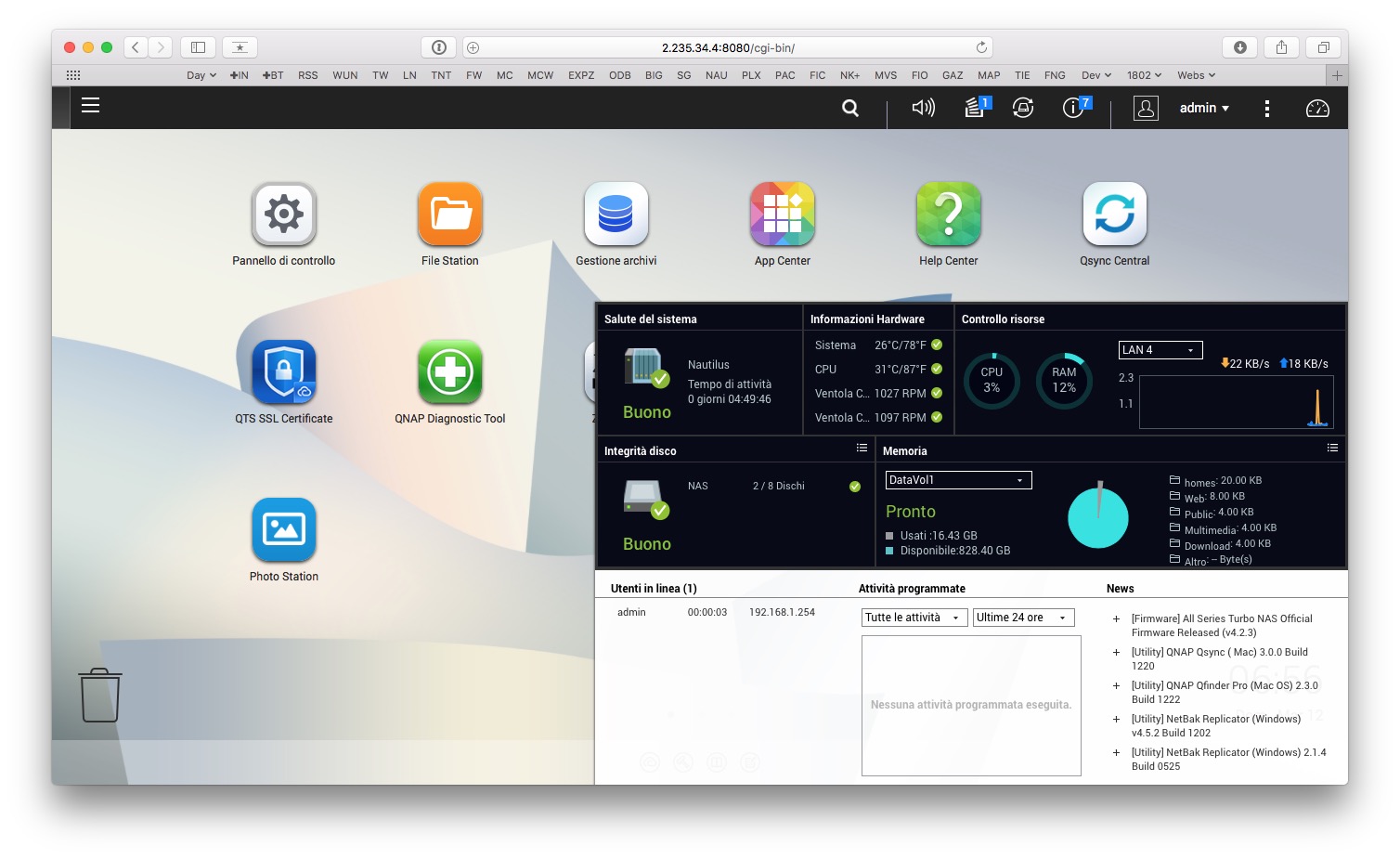Open list icon in Integrità disco header

(862, 449)
